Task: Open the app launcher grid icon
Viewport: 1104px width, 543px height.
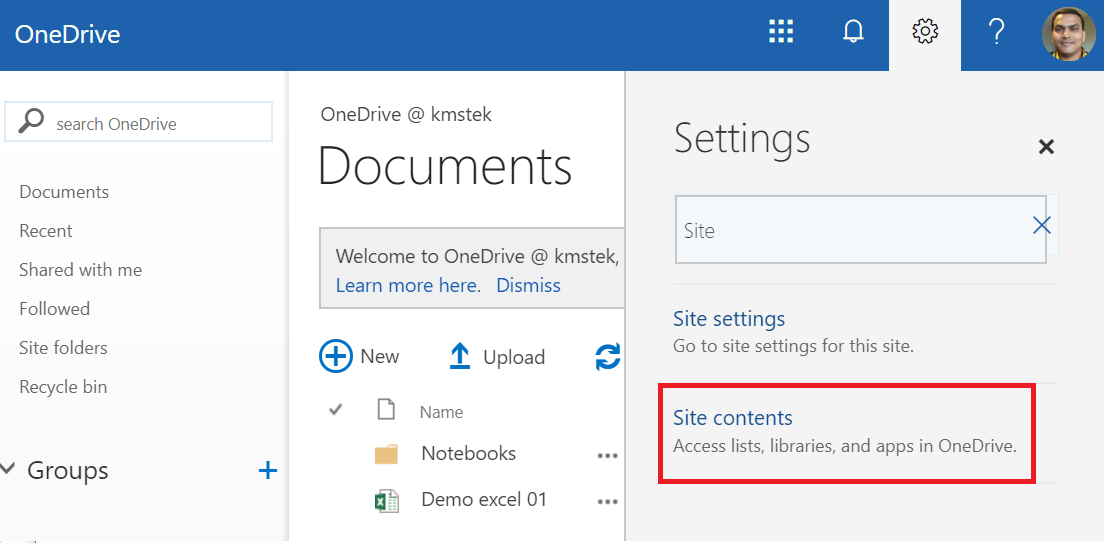Action: (x=781, y=33)
